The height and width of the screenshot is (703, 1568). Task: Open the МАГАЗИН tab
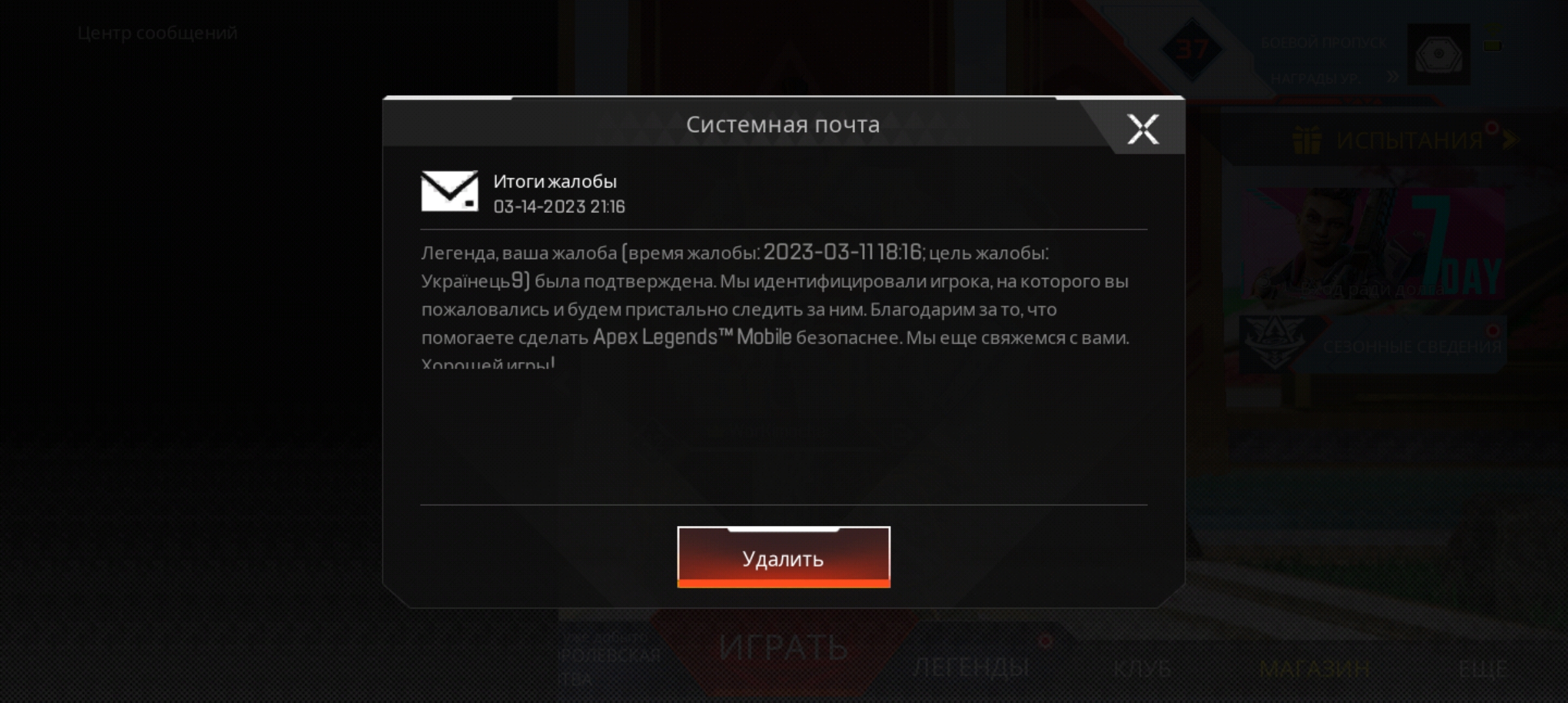1315,669
